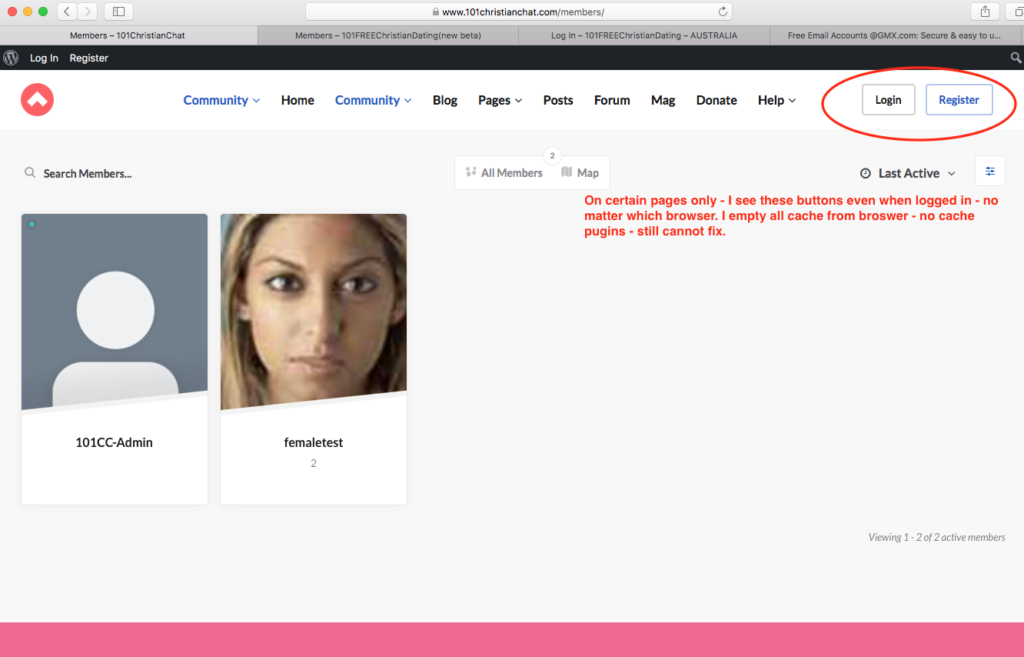Click the Safari back arrow
The width and height of the screenshot is (1024, 657).
pos(67,12)
